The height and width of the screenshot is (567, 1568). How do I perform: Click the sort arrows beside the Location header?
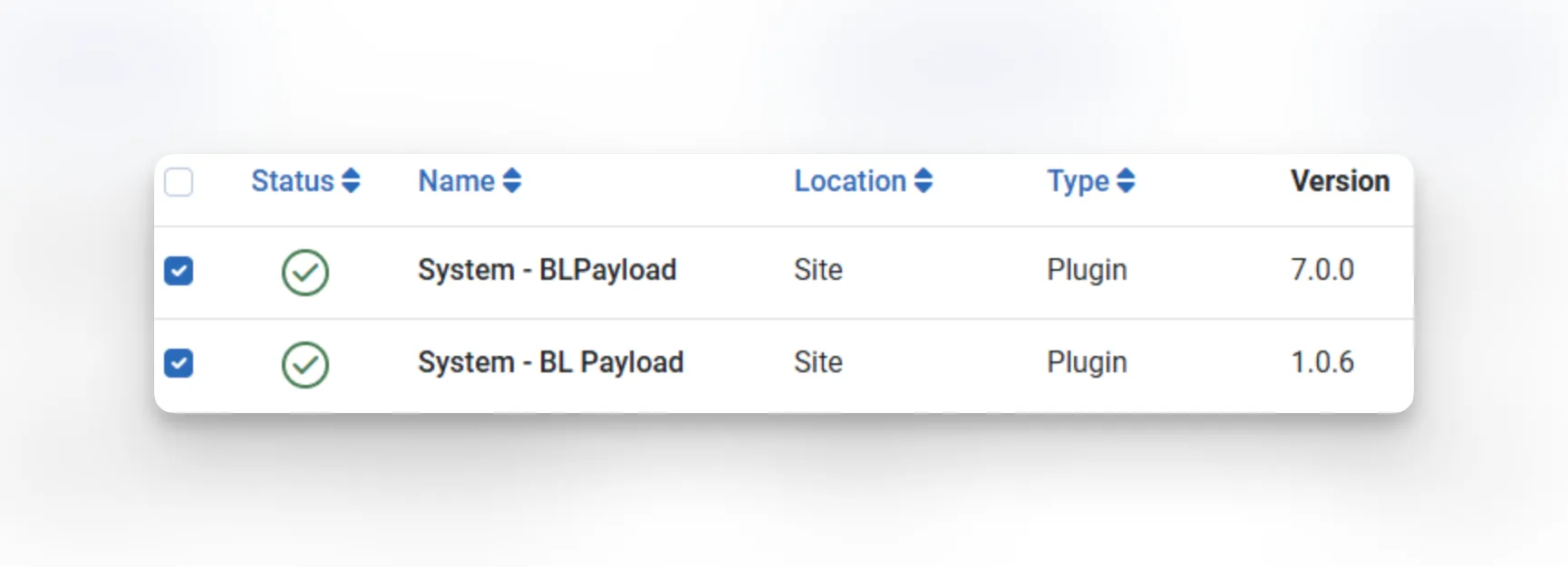coord(924,181)
